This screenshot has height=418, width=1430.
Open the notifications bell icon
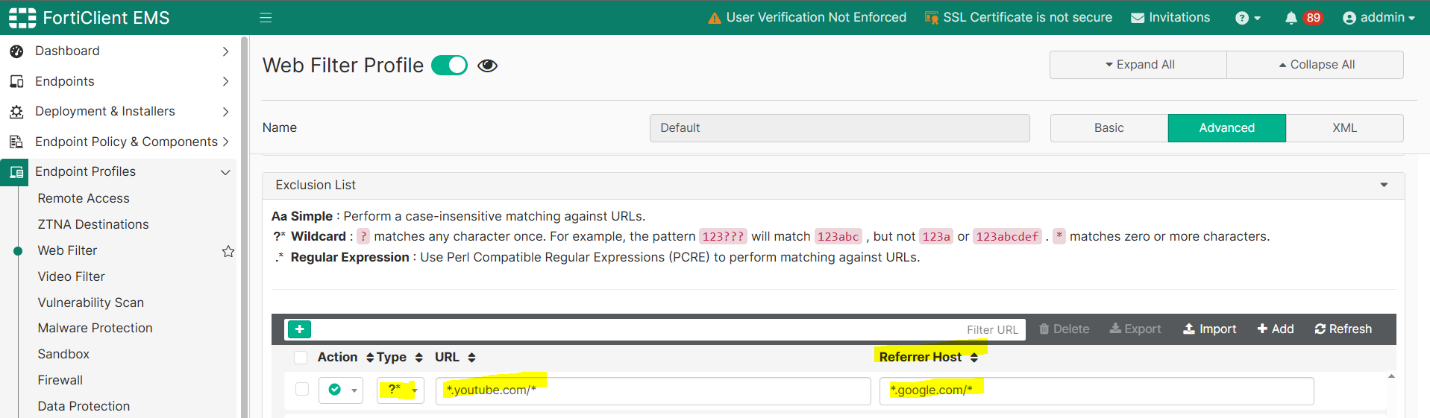coord(1291,18)
